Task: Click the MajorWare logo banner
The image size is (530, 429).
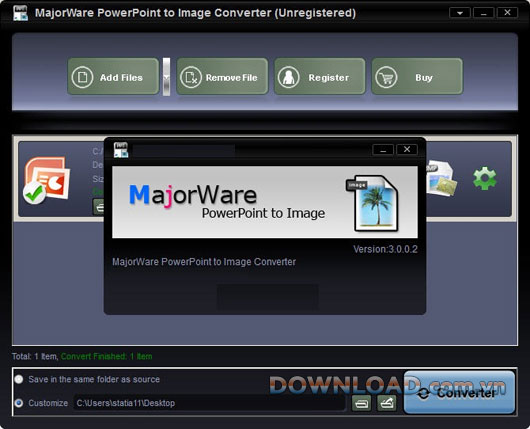Action: [265, 202]
